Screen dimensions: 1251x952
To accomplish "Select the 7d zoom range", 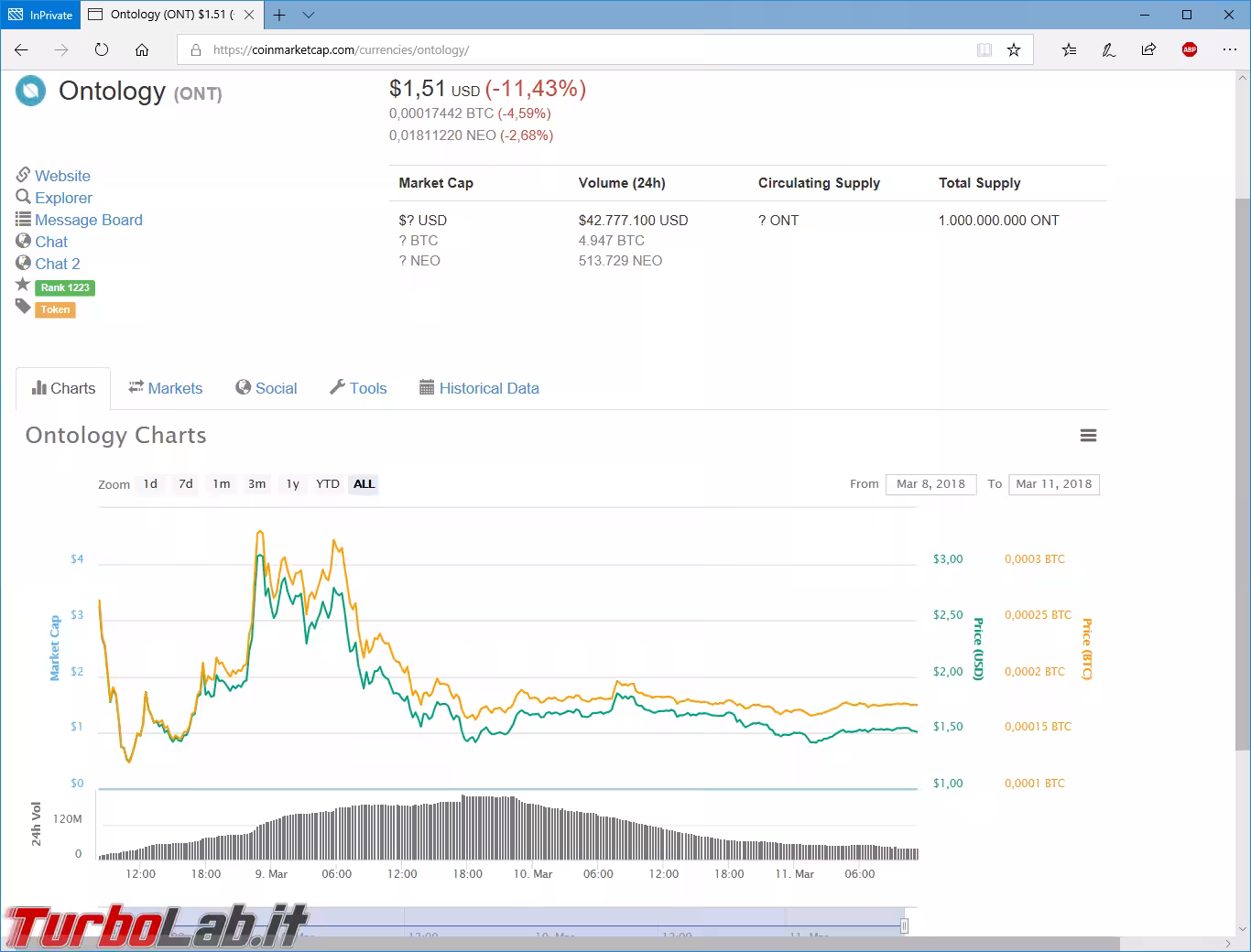I will click(186, 484).
